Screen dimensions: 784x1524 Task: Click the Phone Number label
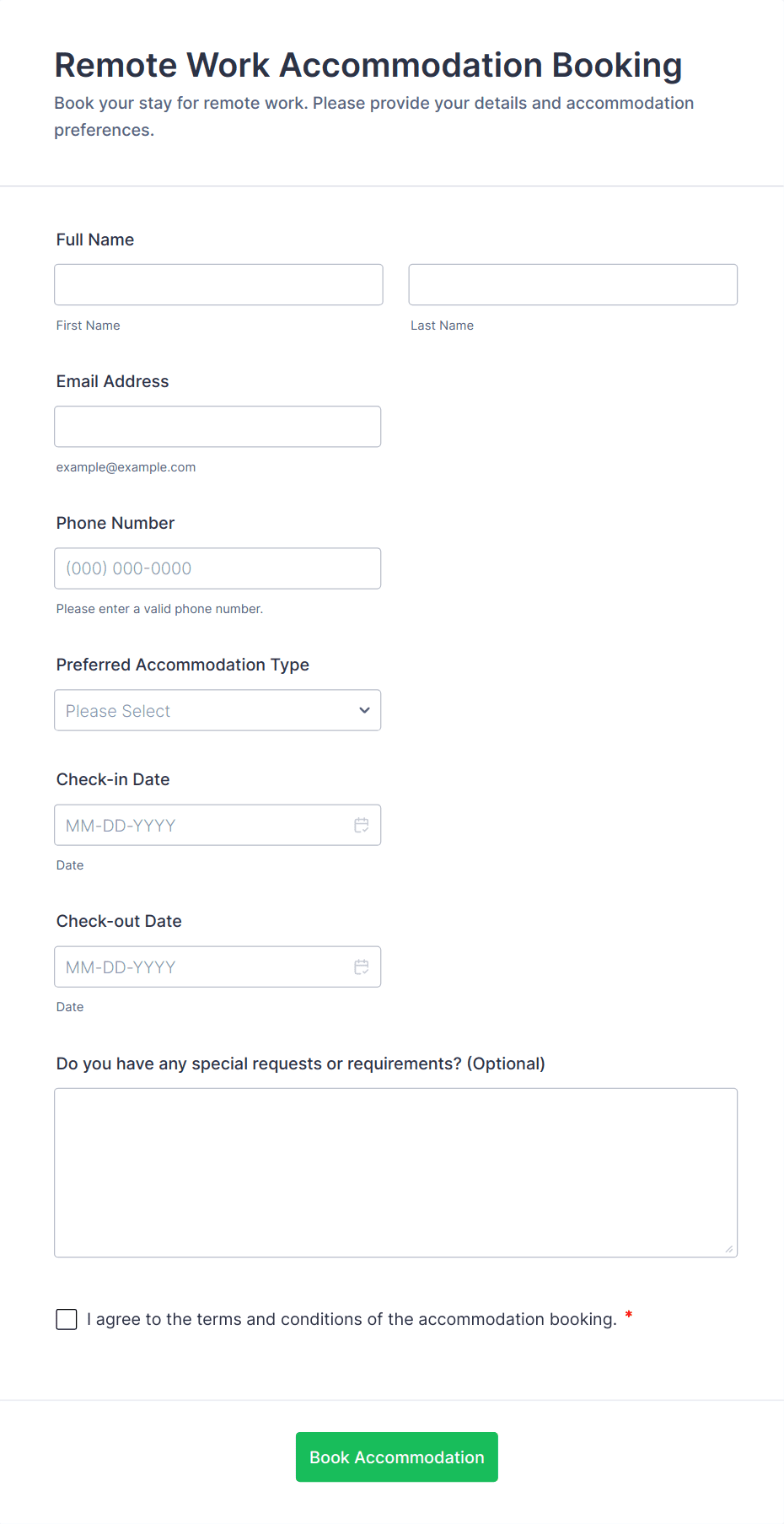115,523
